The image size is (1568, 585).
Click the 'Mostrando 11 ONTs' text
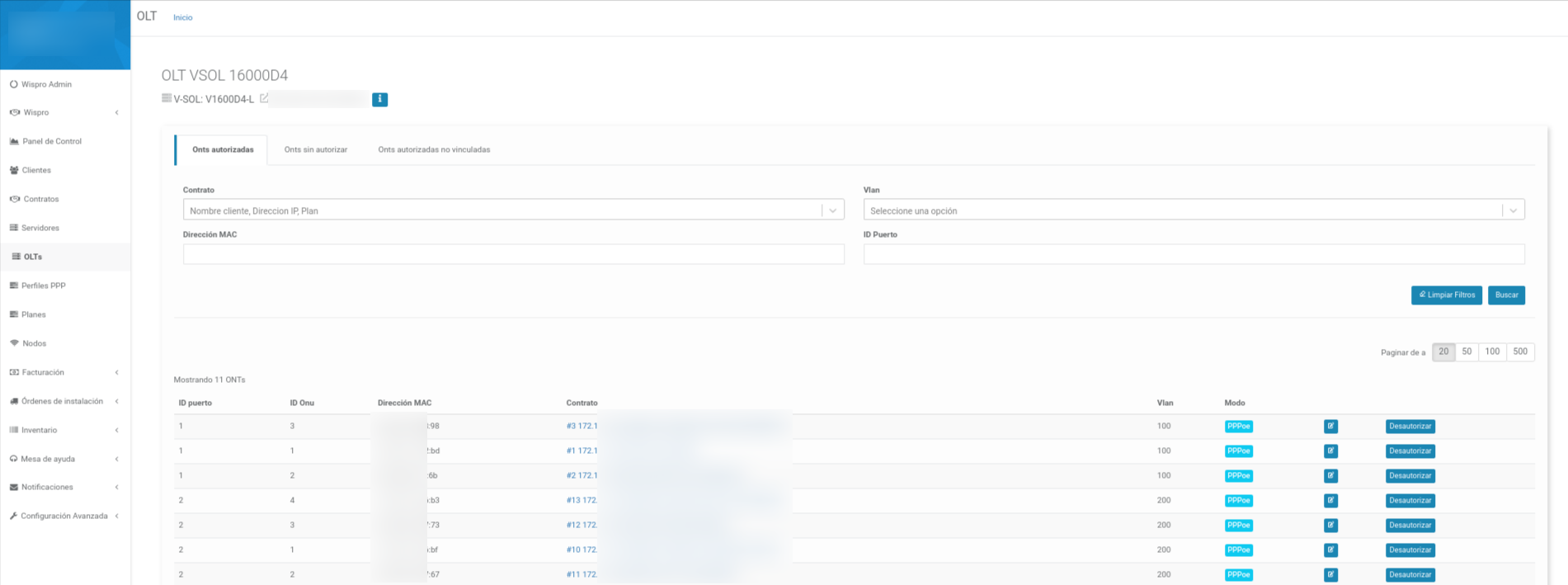pos(210,380)
